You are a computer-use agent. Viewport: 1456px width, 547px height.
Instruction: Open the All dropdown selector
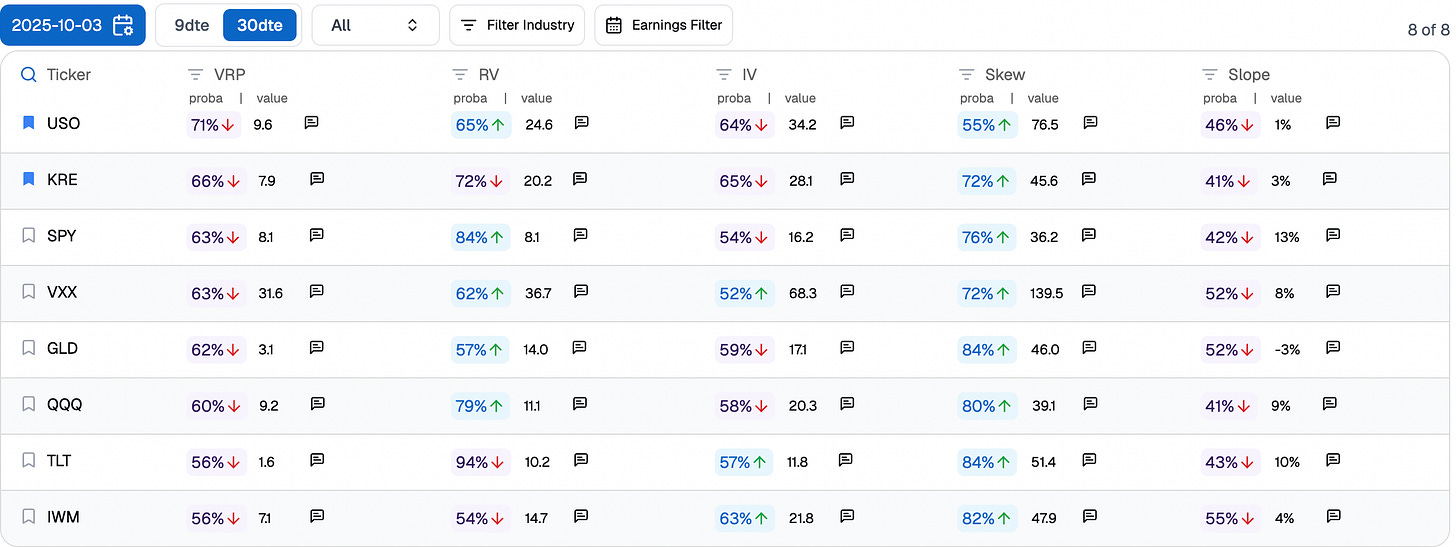[x=375, y=25]
